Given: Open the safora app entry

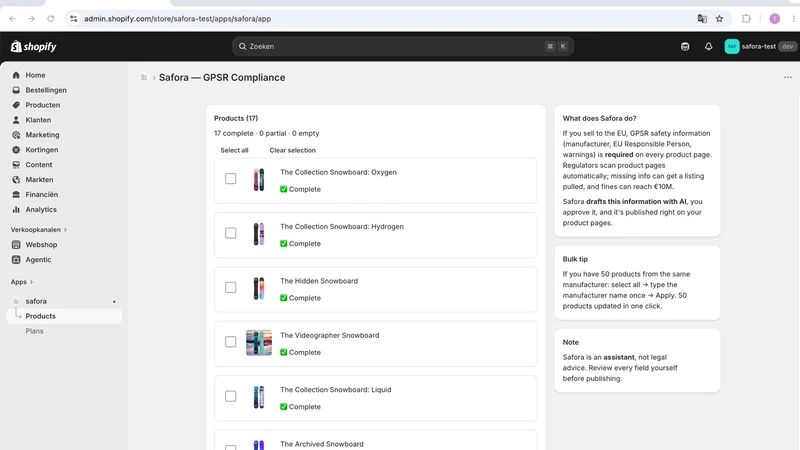Looking at the screenshot, I should click(x=36, y=301).
